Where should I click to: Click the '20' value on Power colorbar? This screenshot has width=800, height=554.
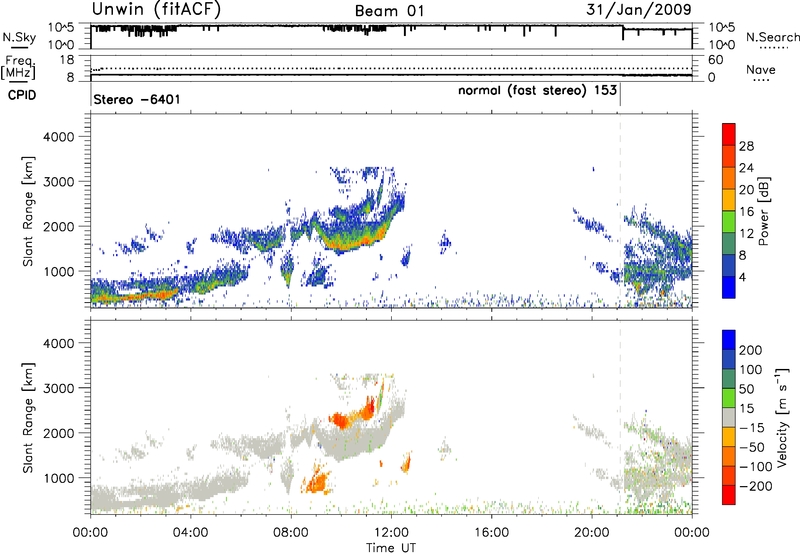[x=746, y=190]
